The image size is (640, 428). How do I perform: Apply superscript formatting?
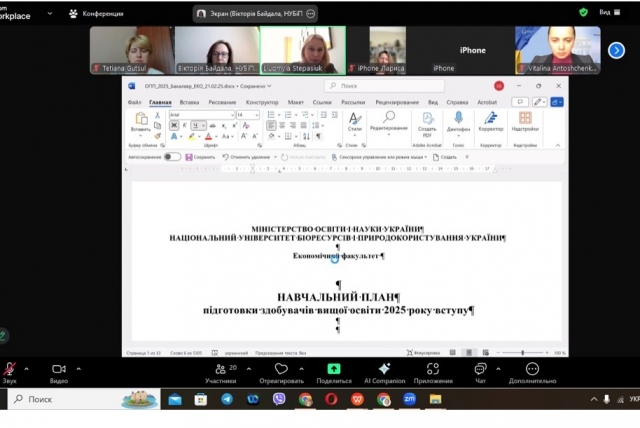[235, 125]
